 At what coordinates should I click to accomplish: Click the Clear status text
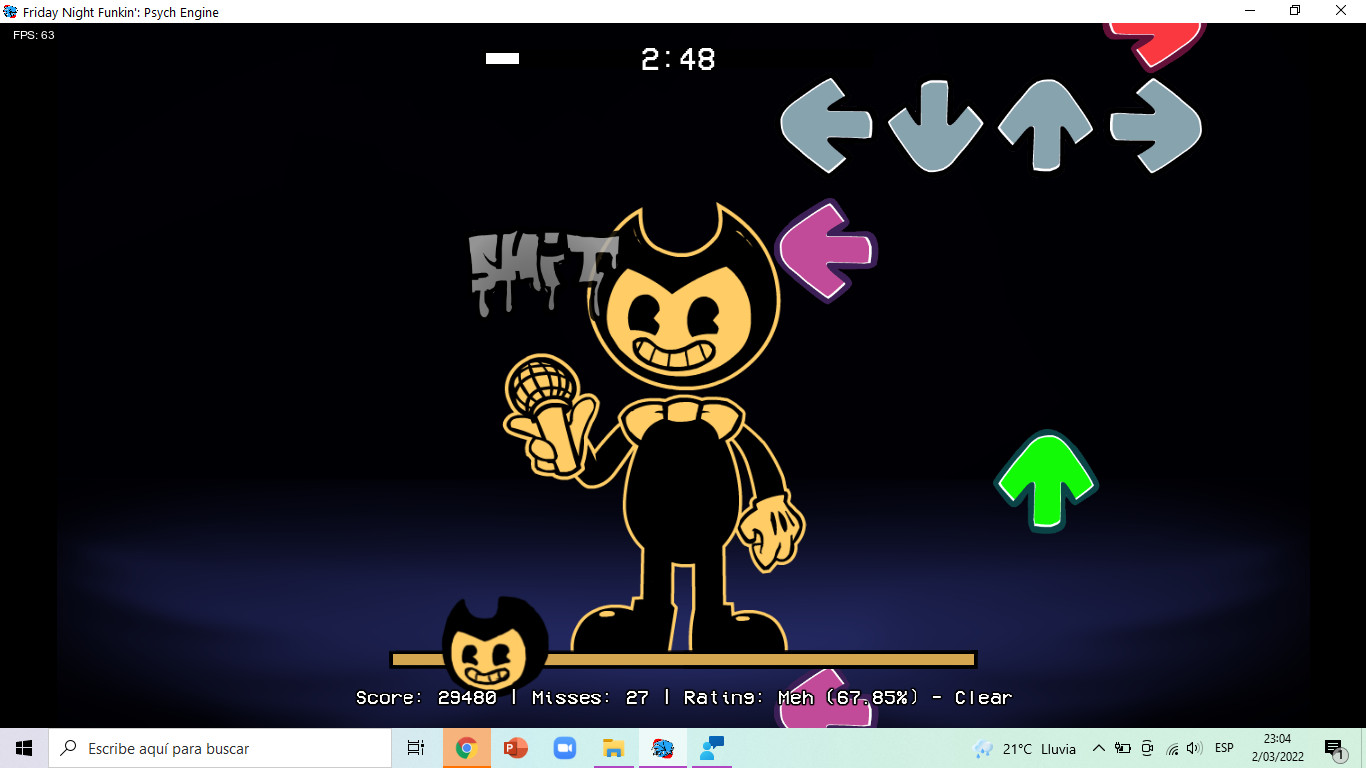[x=983, y=698]
